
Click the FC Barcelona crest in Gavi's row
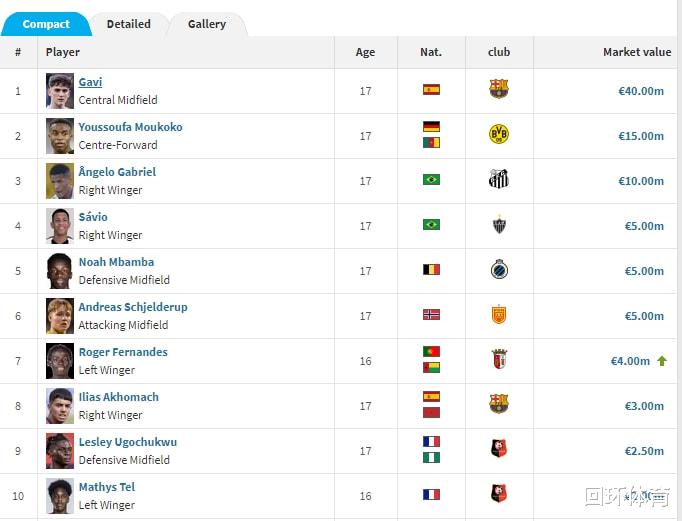pyautogui.click(x=498, y=89)
